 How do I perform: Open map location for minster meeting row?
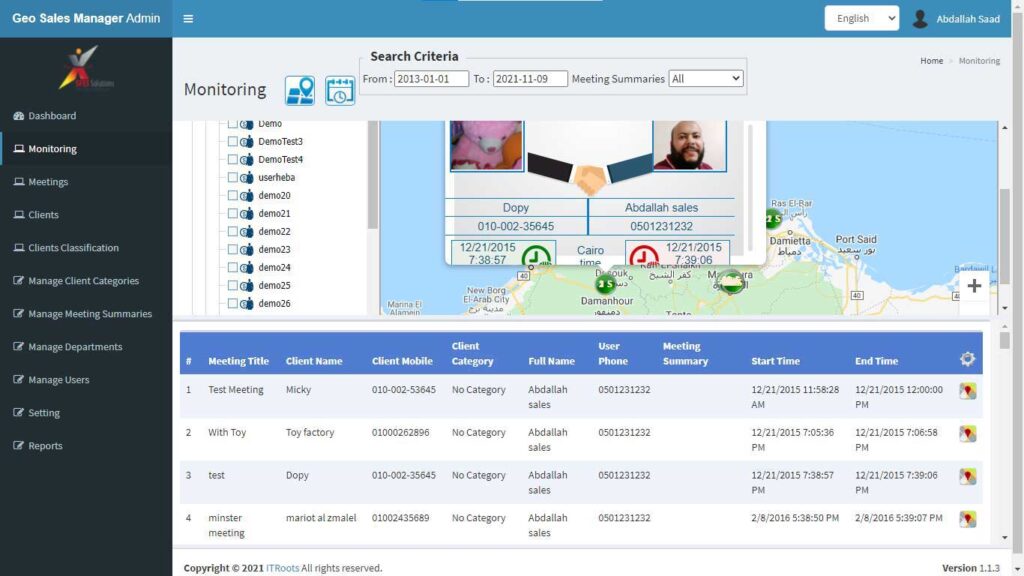pyautogui.click(x=967, y=519)
